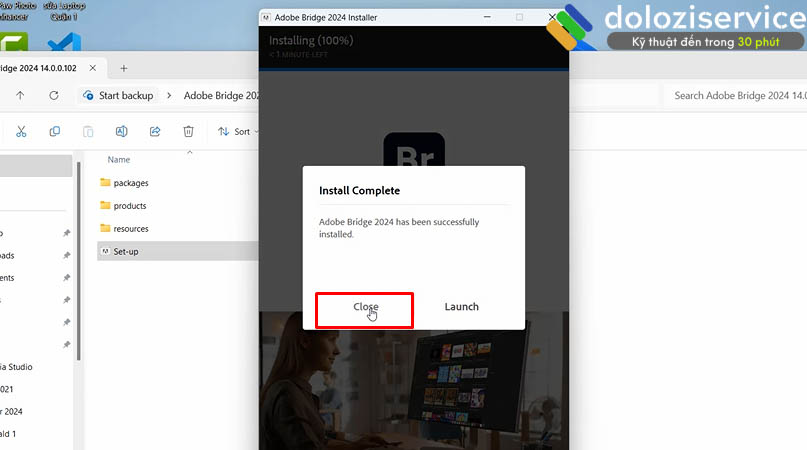Viewport: 807px width, 450px height.
Task: Click the Paste icon in Explorer toolbar
Action: pyautogui.click(x=88, y=131)
